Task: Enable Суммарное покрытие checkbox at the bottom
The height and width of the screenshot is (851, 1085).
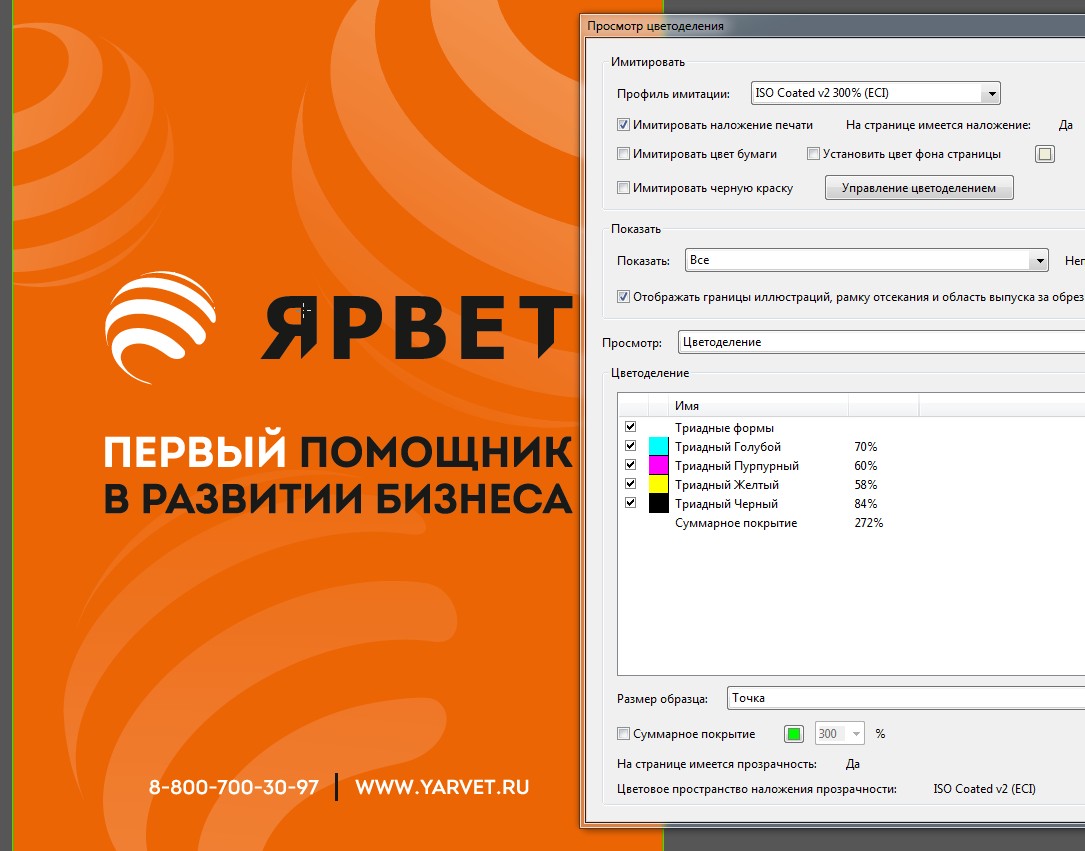Action: pyautogui.click(x=623, y=733)
